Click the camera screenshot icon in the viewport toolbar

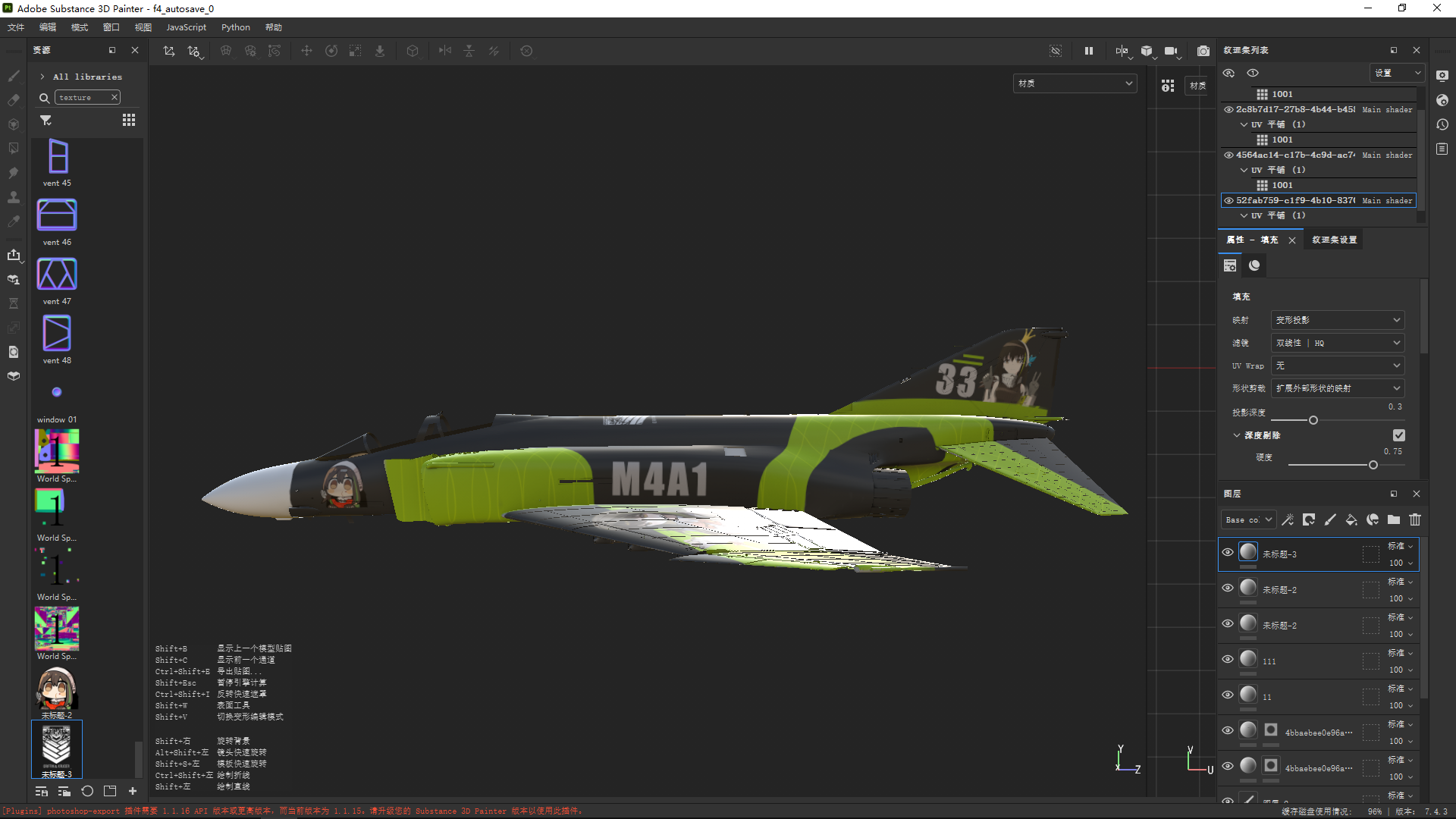[x=1203, y=51]
